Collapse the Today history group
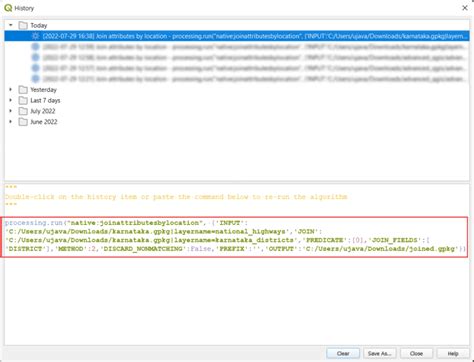The width and height of the screenshot is (474, 362). click(11, 25)
